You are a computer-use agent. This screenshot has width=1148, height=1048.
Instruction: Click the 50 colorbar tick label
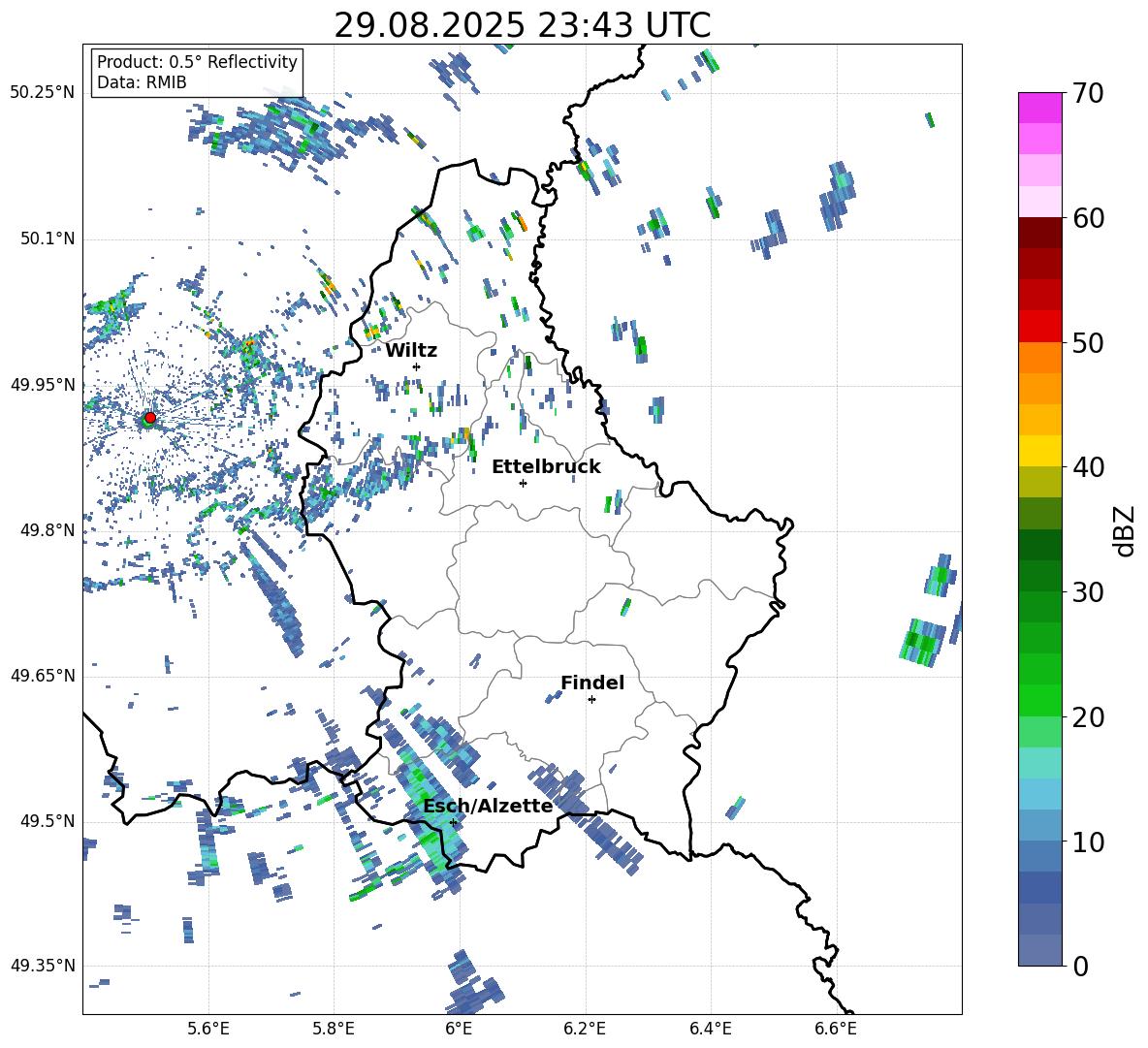click(1088, 343)
